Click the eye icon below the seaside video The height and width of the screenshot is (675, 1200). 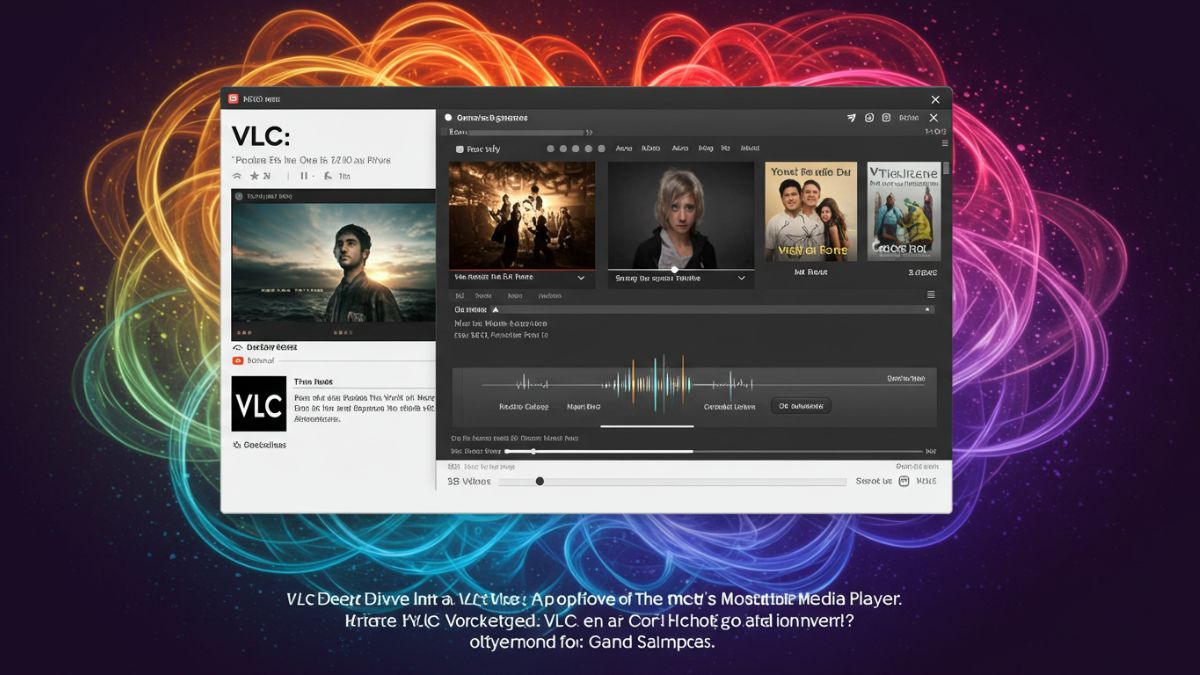(237, 346)
